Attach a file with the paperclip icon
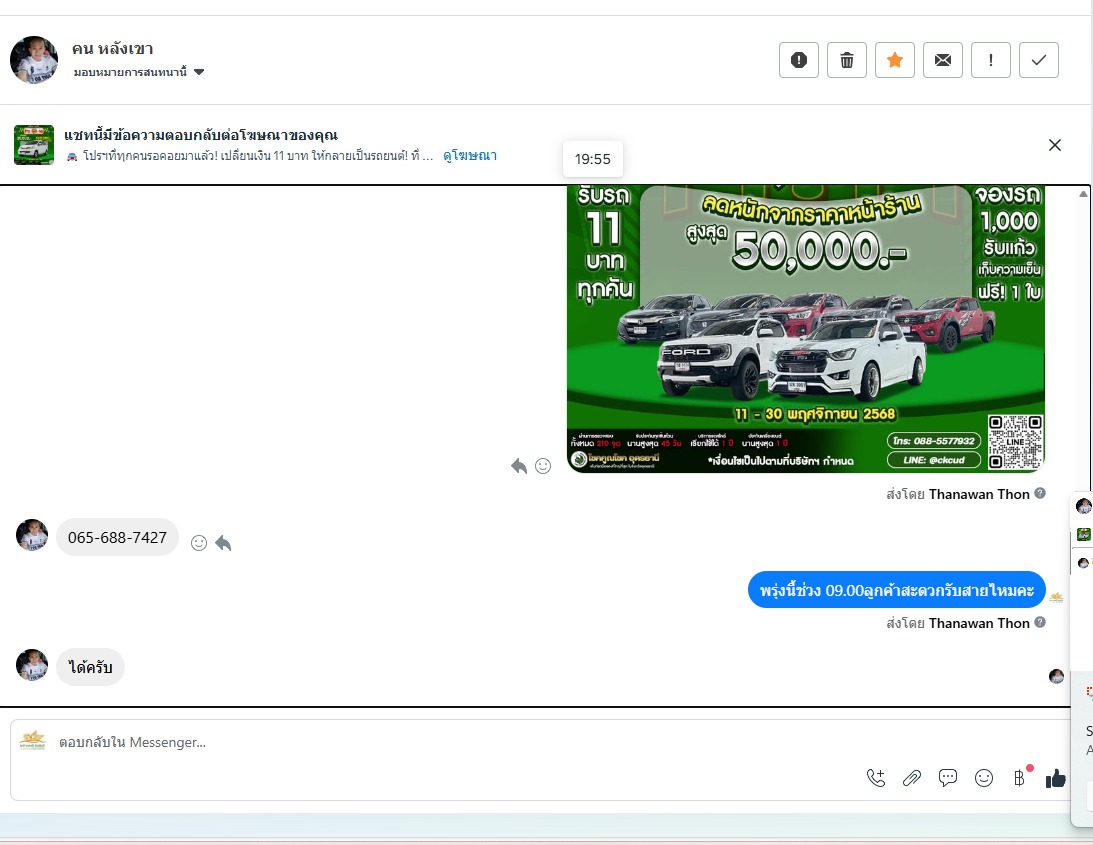1093x845 pixels. coord(911,778)
